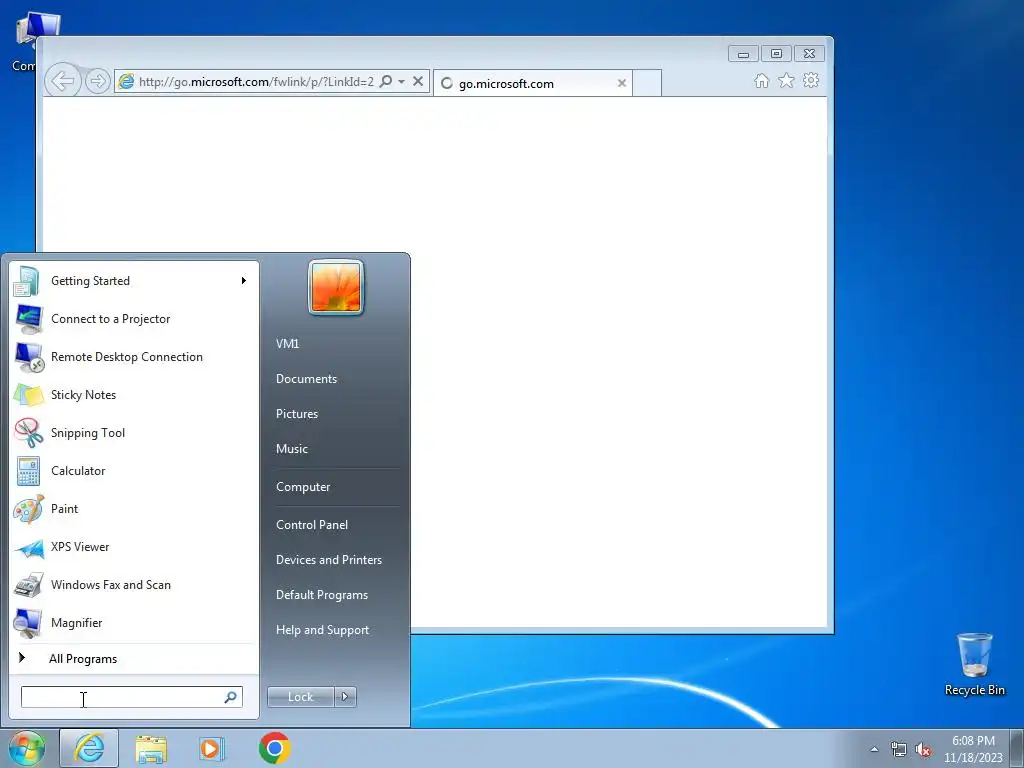Viewport: 1024px width, 768px height.
Task: Launch the Magnifier icon
Action: [x=28, y=623]
